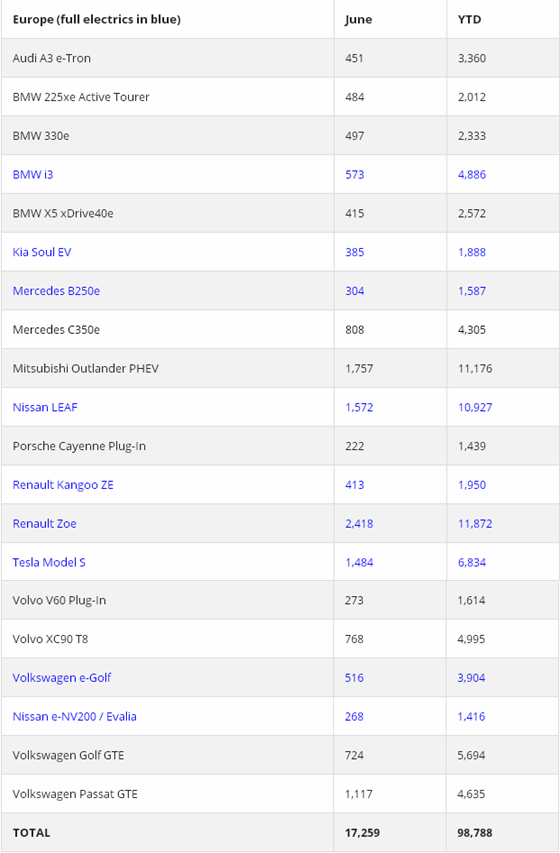This screenshot has width=560, height=853.
Task: Click the BMW i3 model name
Action: coord(33,175)
